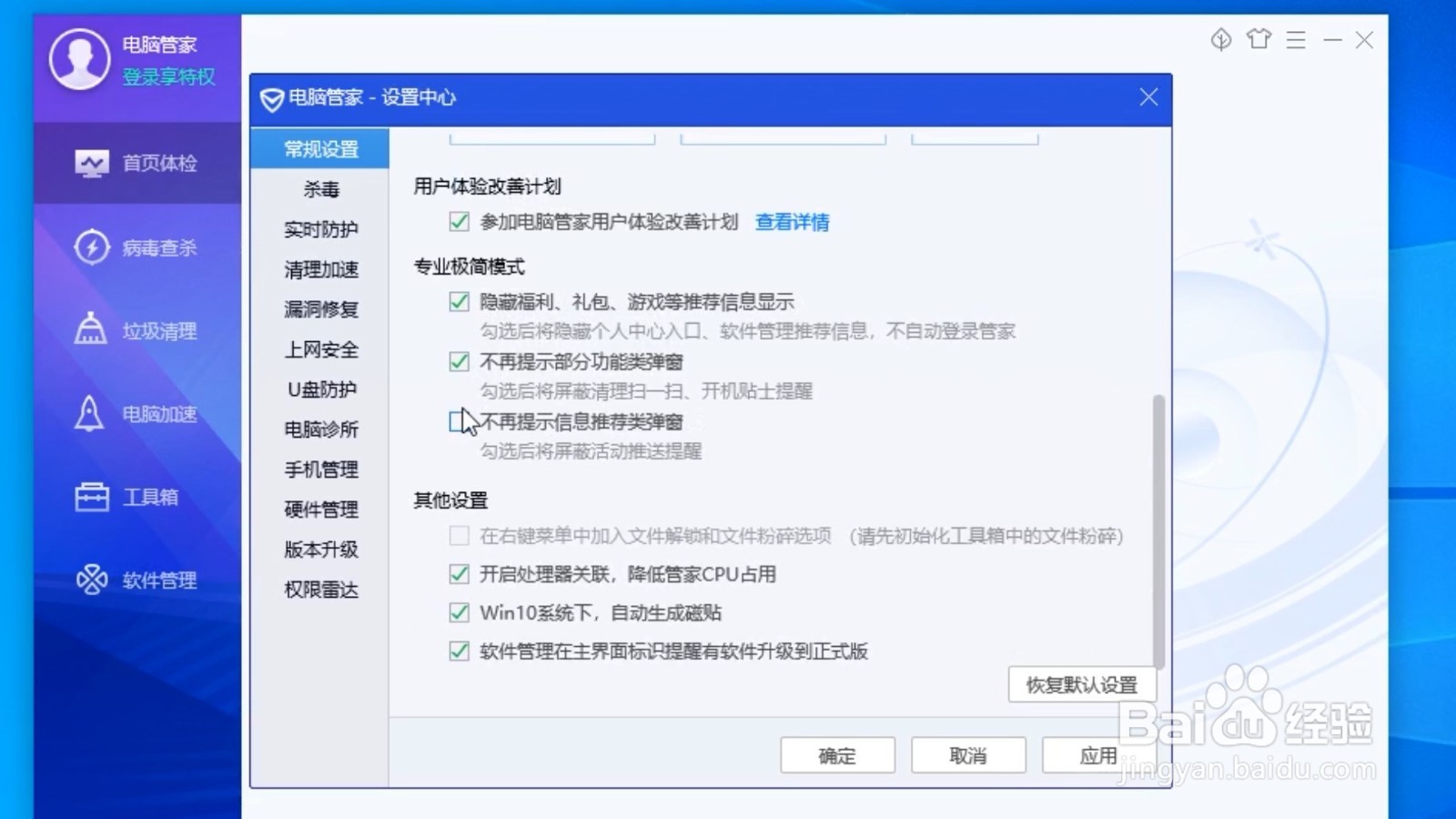
Task: Close the 设置中心 dialog
Action: 1148,97
